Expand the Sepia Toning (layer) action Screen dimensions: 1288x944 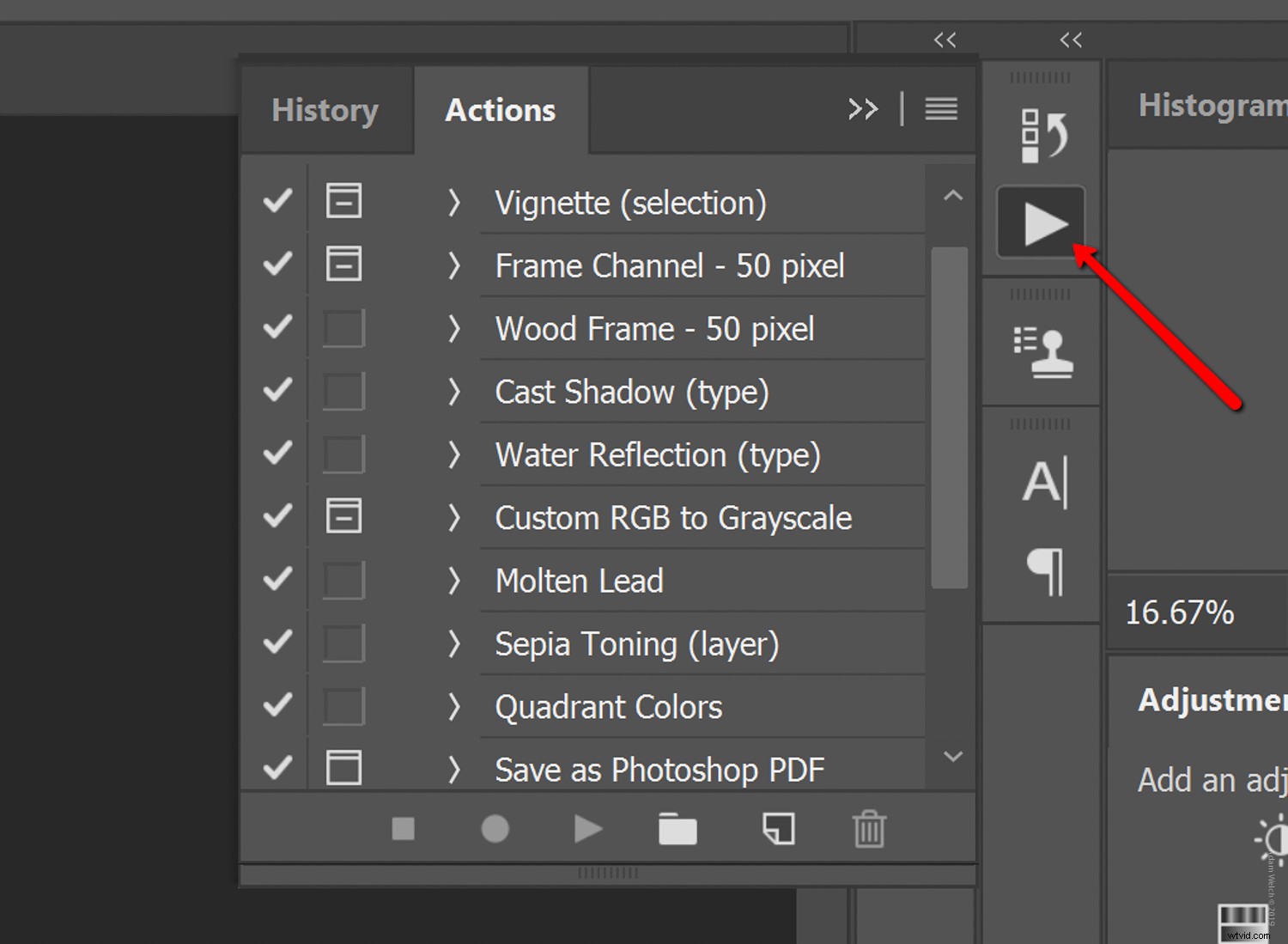click(453, 643)
